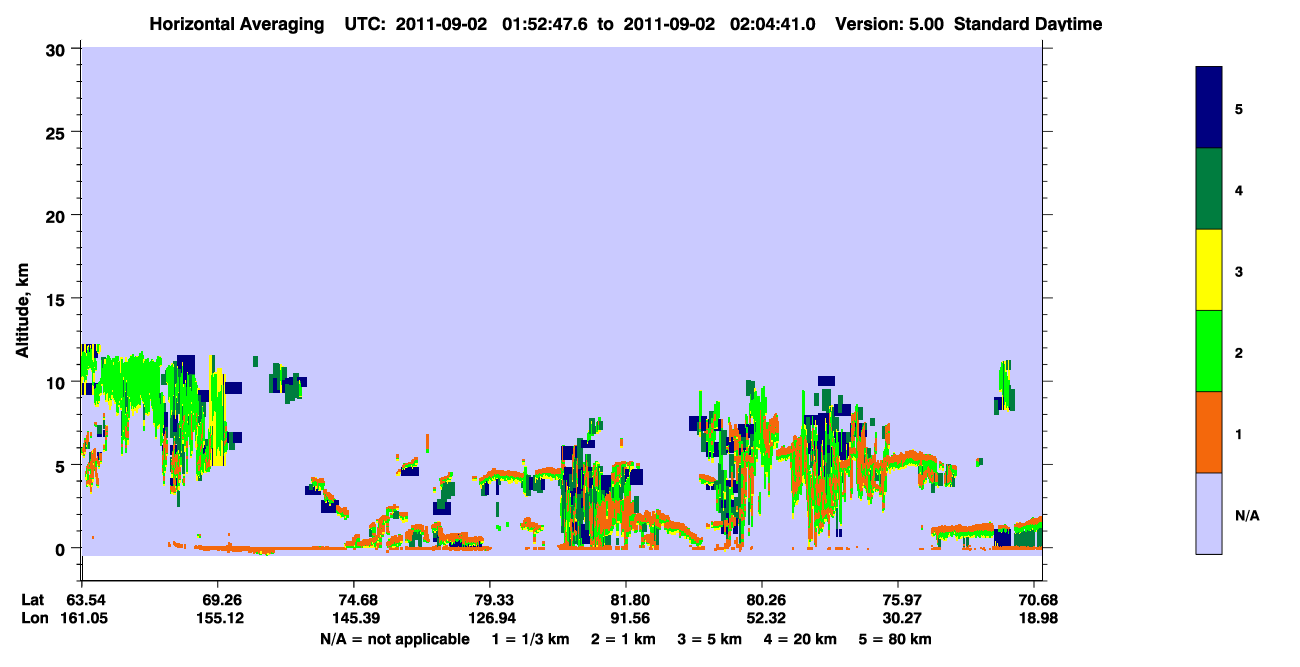Click the y-axis tick label '25'
Viewport: 1300px width, 667px height.
point(55,132)
